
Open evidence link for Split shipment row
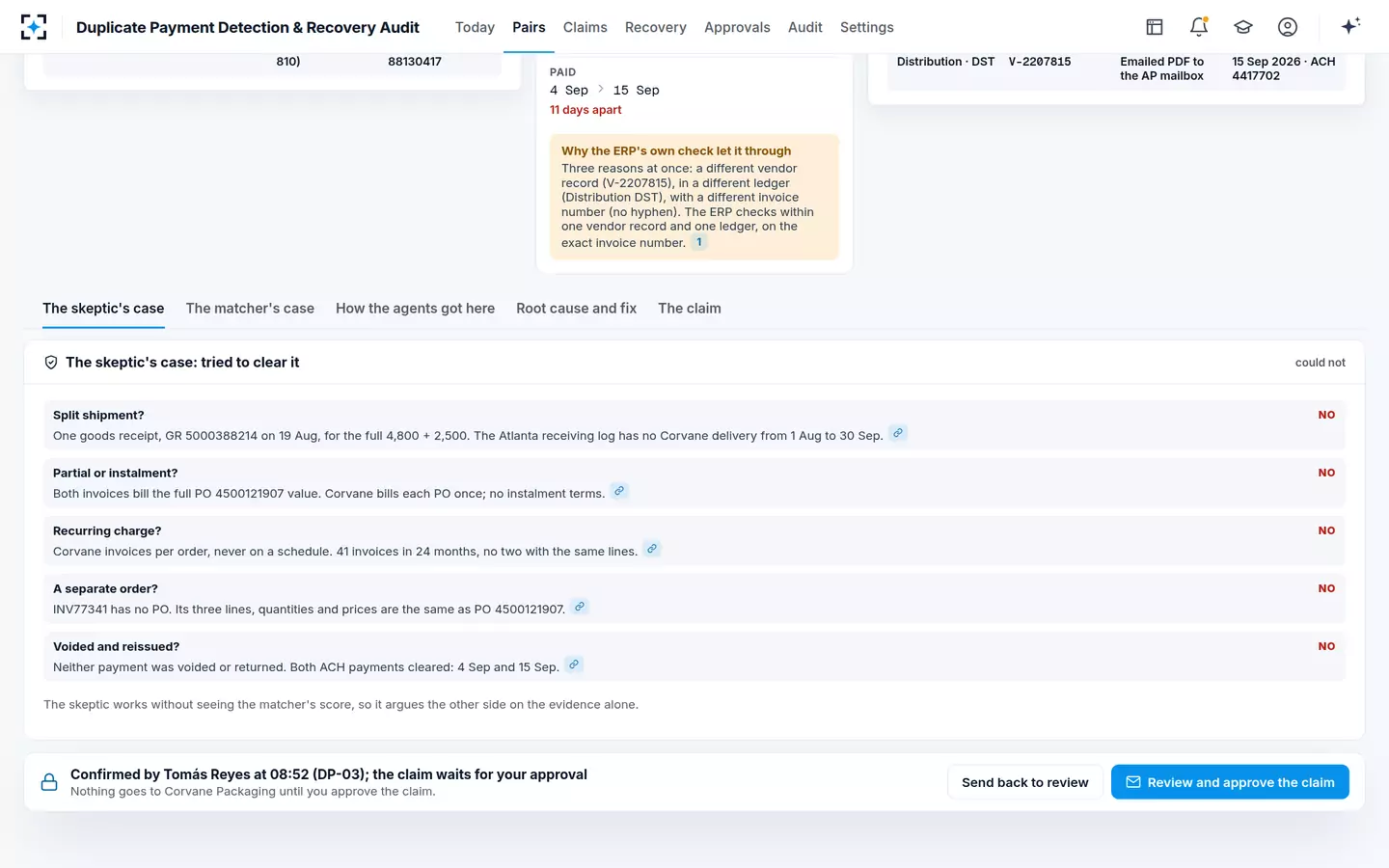click(898, 433)
